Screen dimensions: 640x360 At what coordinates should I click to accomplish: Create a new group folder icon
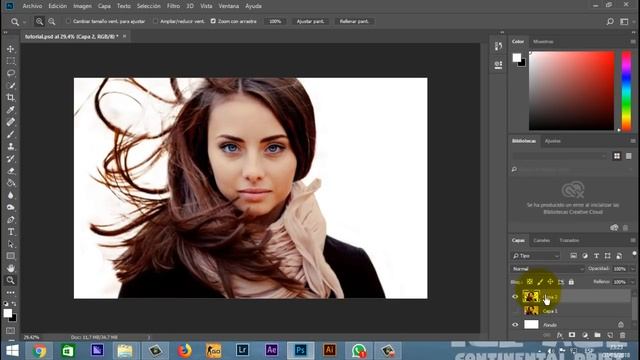click(x=598, y=335)
